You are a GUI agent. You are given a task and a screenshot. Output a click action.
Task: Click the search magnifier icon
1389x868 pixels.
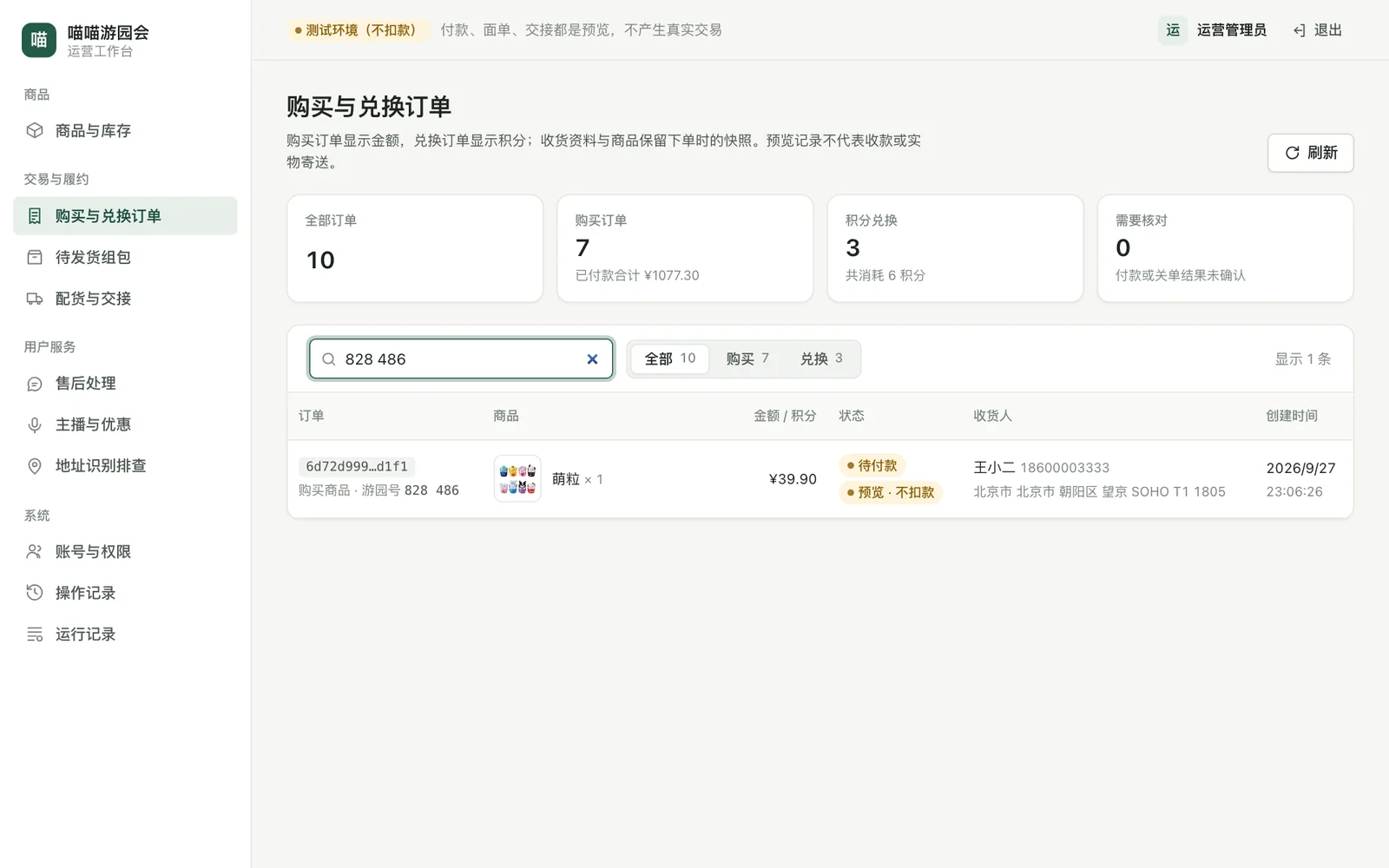point(329,359)
